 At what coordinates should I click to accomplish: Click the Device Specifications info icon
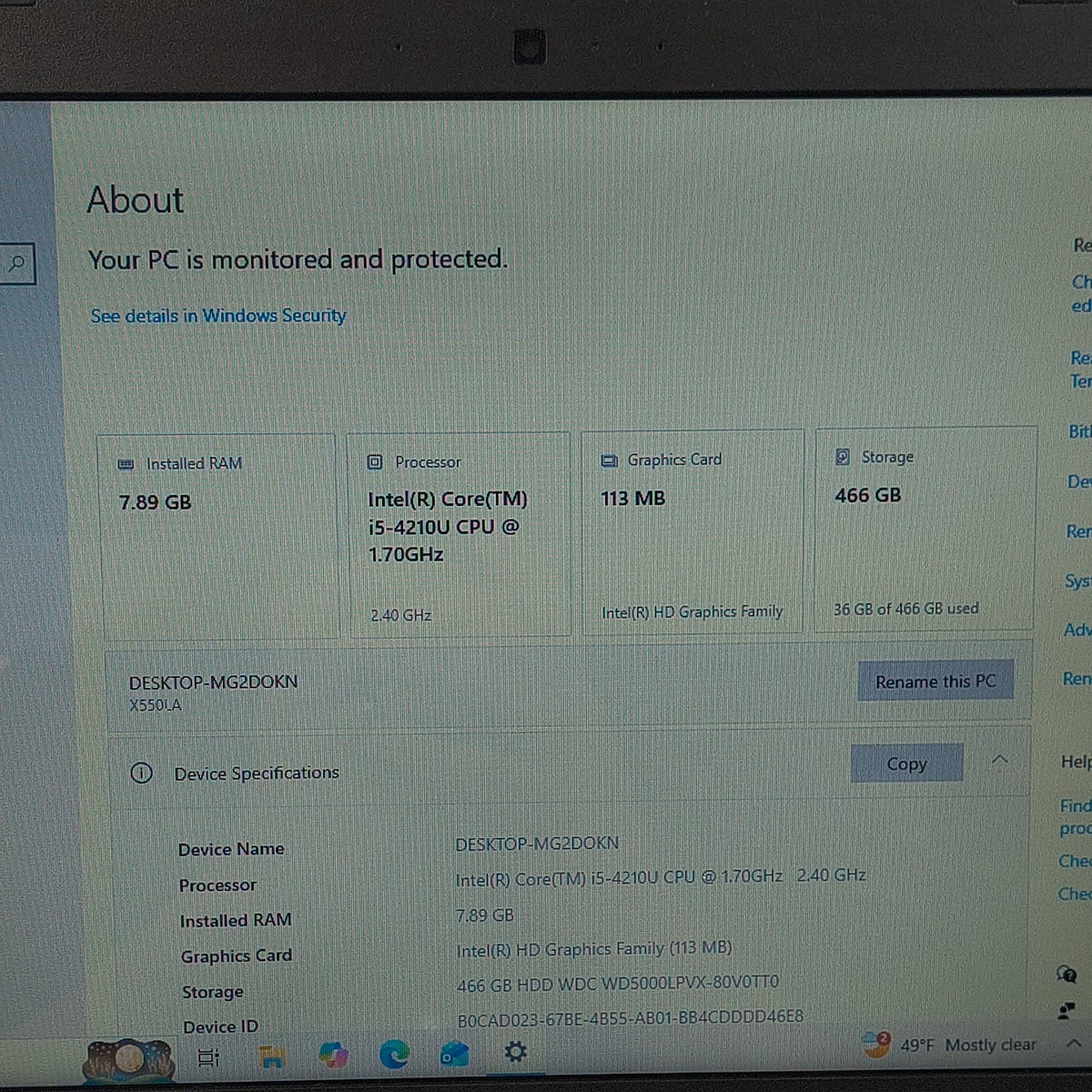coord(141,773)
